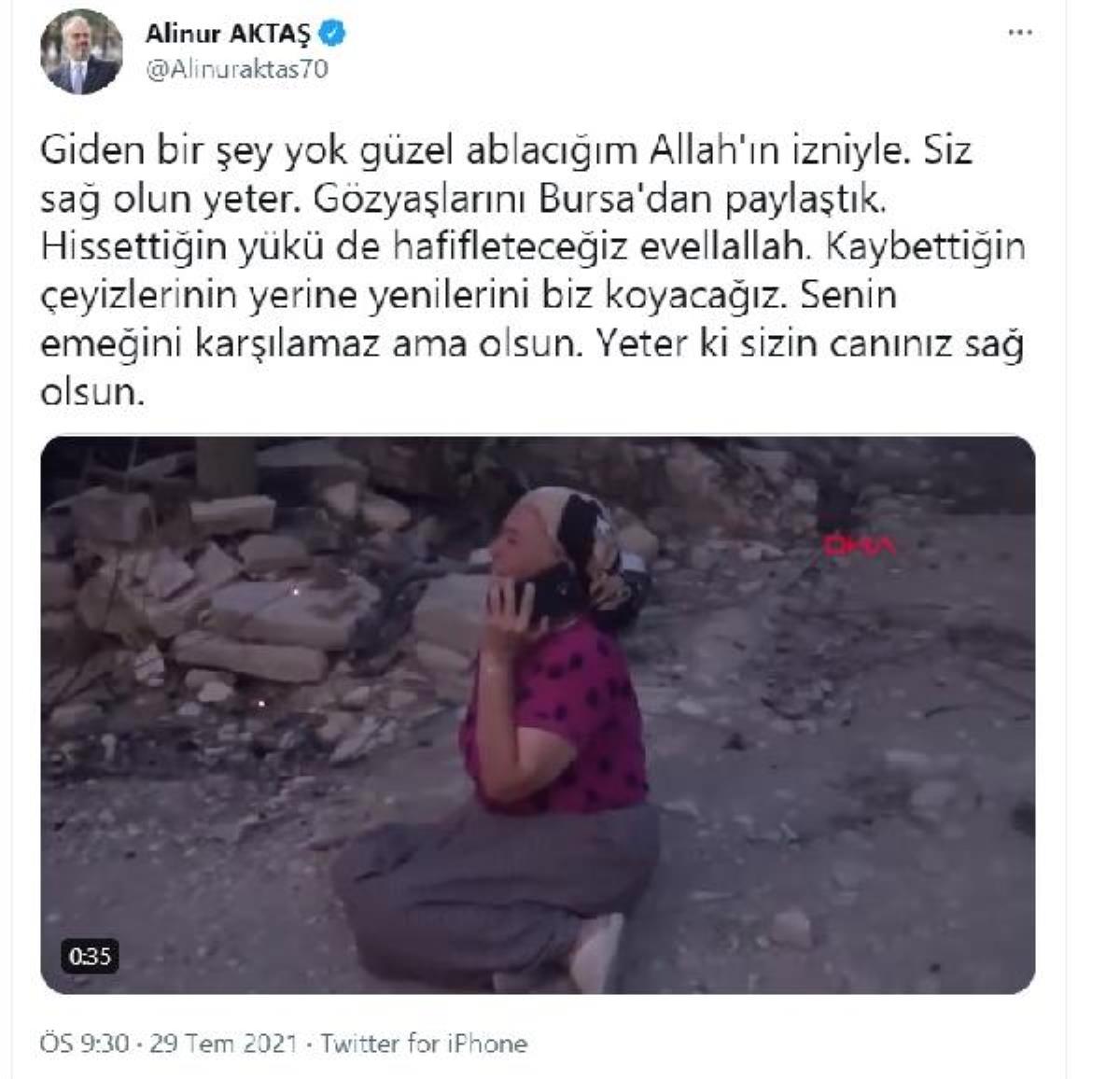Open the three-dot more options menu
Screen dimensions: 1120x1079
1020,34
